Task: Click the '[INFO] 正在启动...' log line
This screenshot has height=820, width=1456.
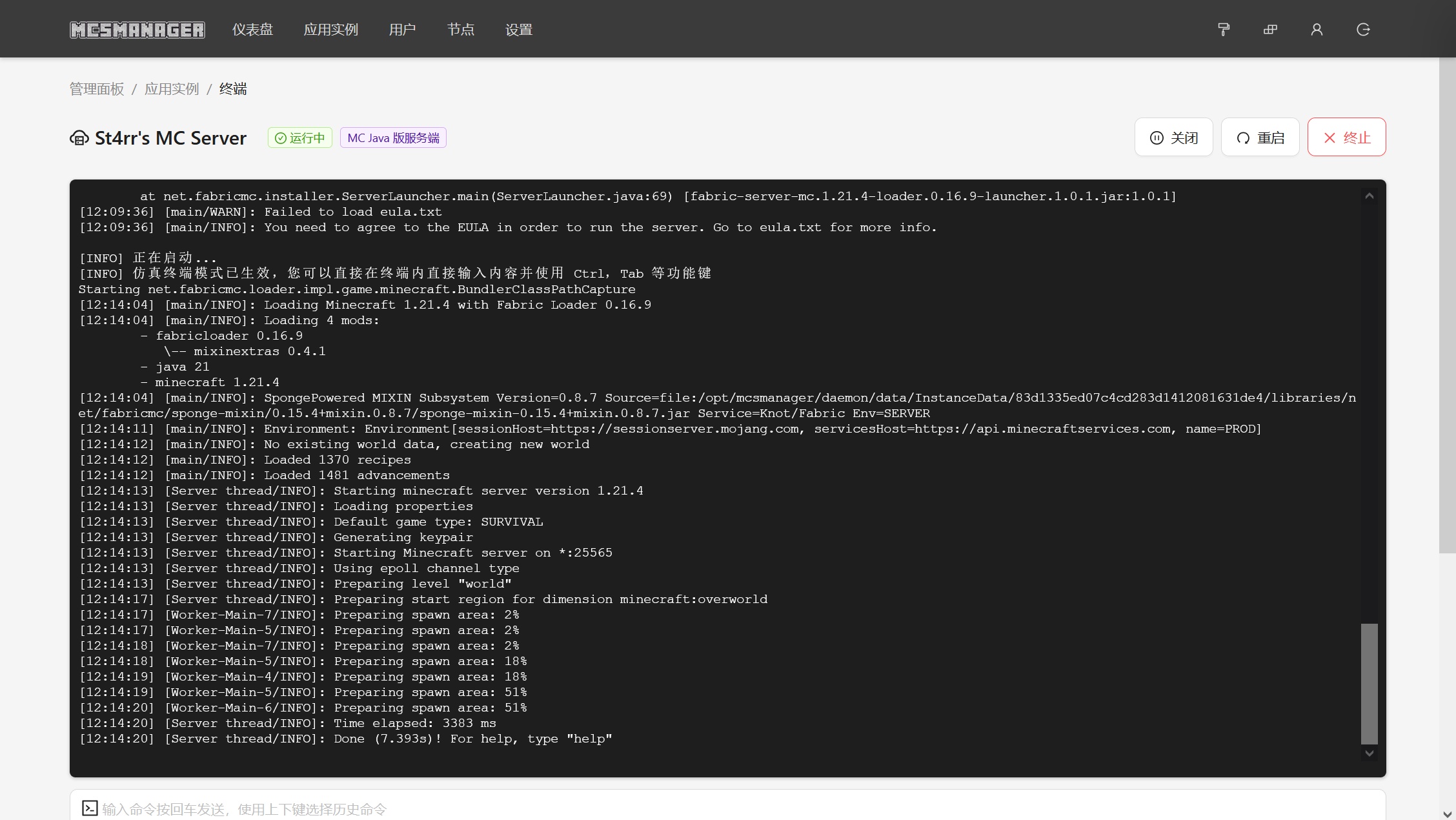Action: pyautogui.click(x=148, y=258)
